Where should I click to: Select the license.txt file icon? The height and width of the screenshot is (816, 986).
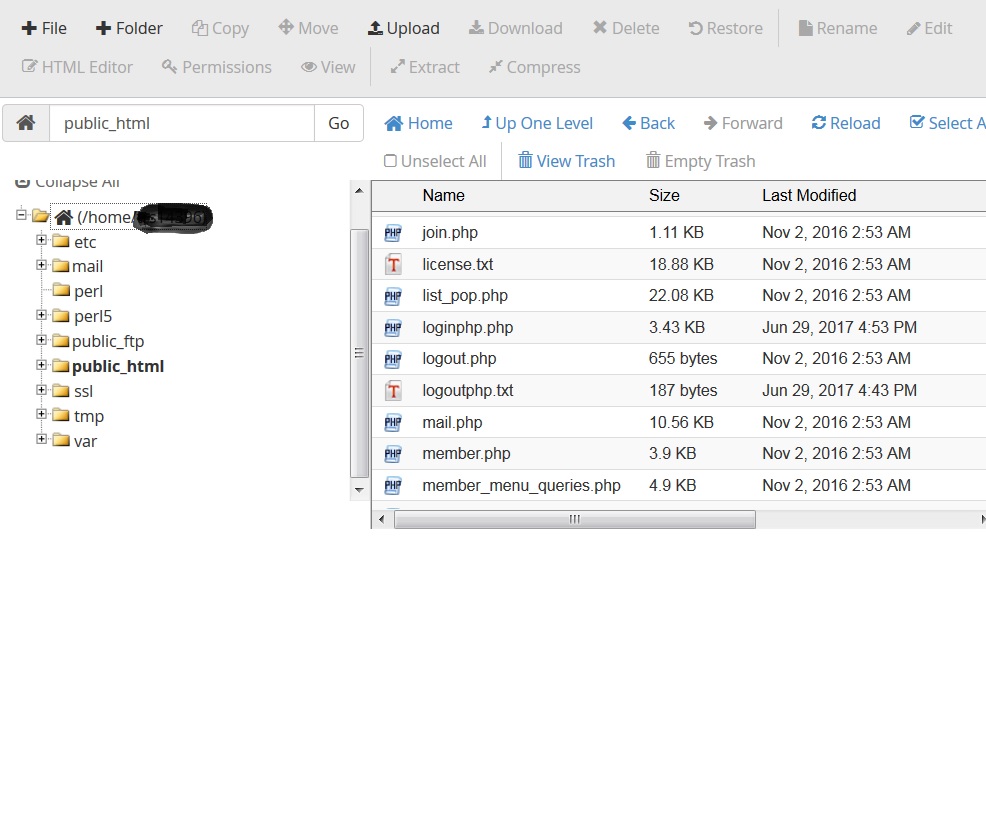393,265
